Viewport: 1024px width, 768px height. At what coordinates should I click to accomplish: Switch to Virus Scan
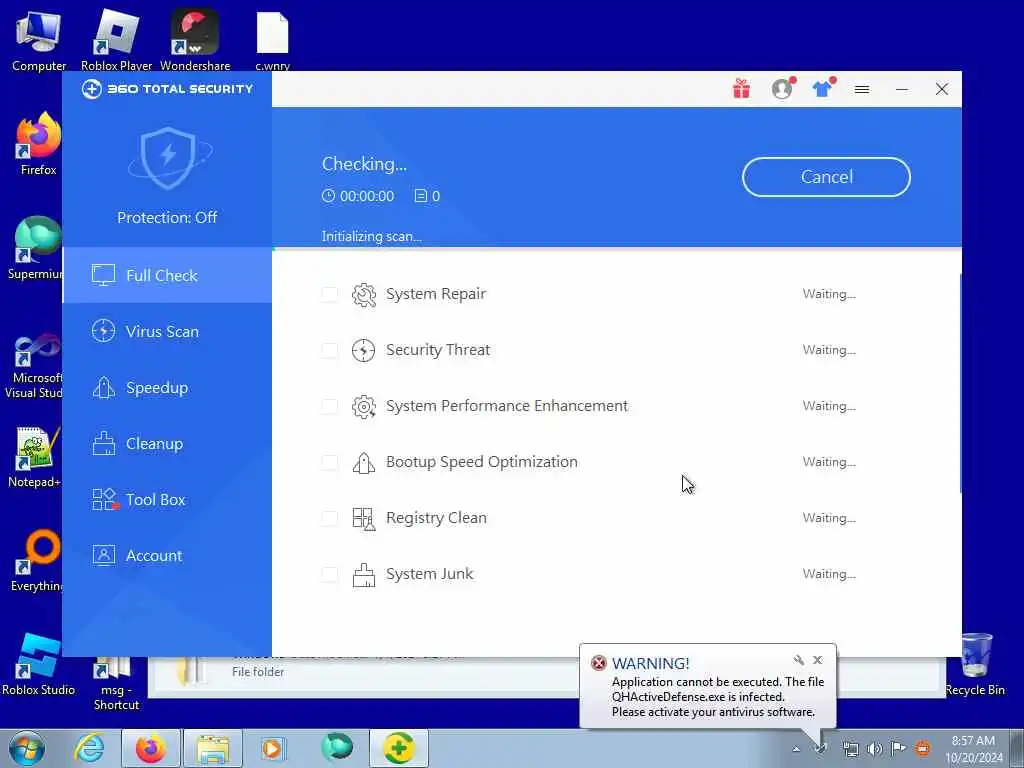(x=167, y=332)
